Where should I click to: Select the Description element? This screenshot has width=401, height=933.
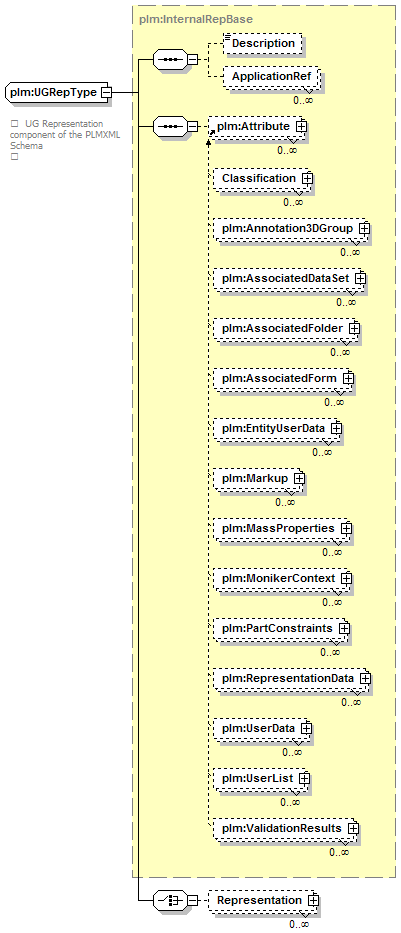(262, 43)
